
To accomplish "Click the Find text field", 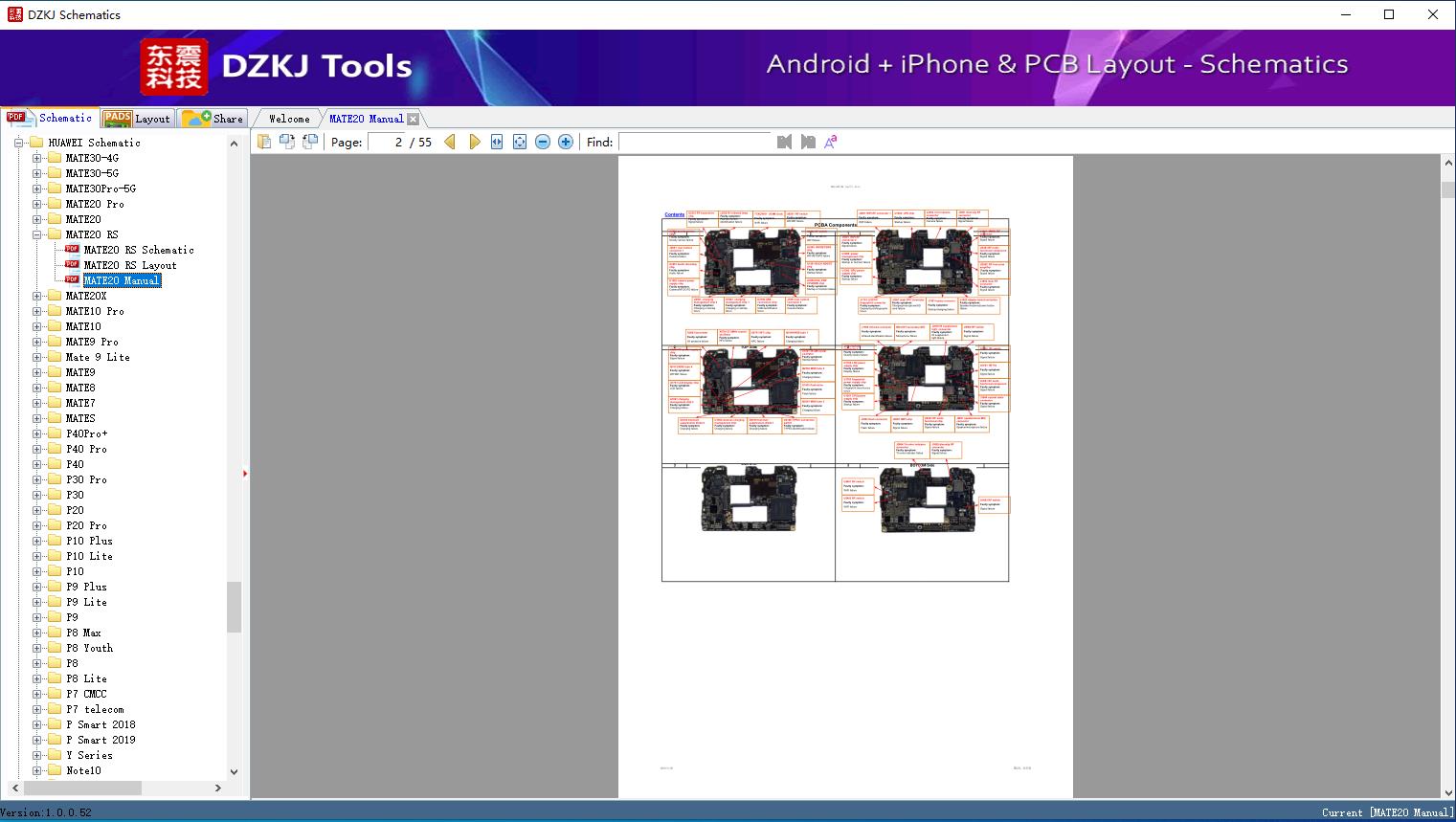I will point(695,142).
